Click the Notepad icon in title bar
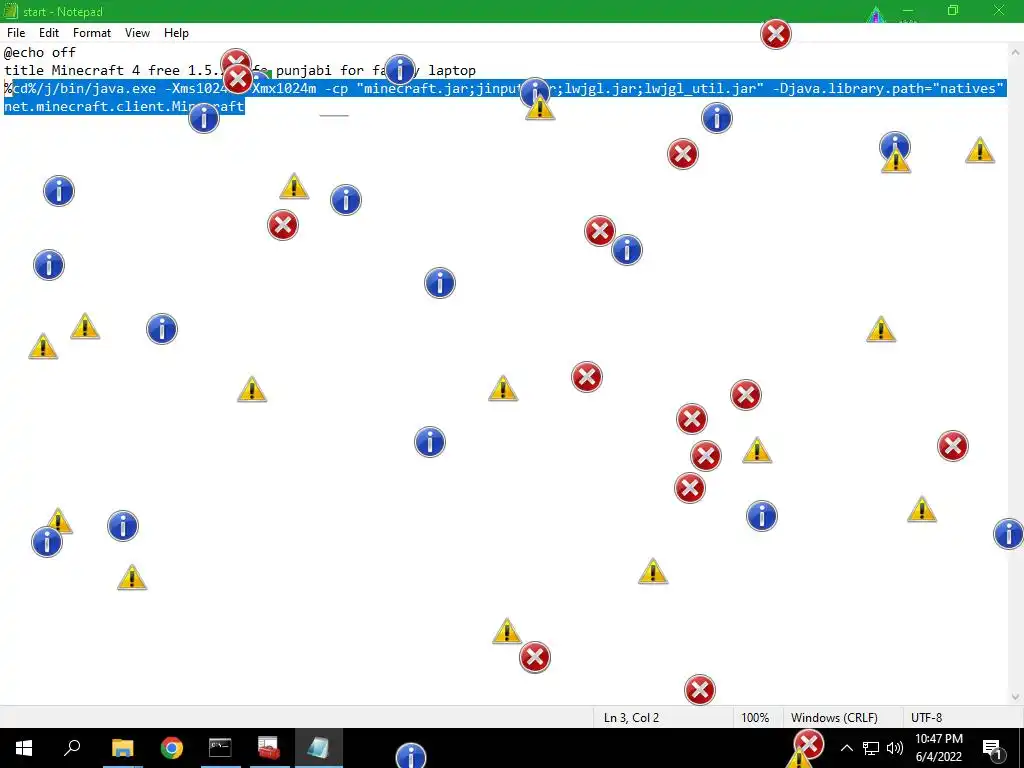This screenshot has height=768, width=1024. tap(11, 11)
